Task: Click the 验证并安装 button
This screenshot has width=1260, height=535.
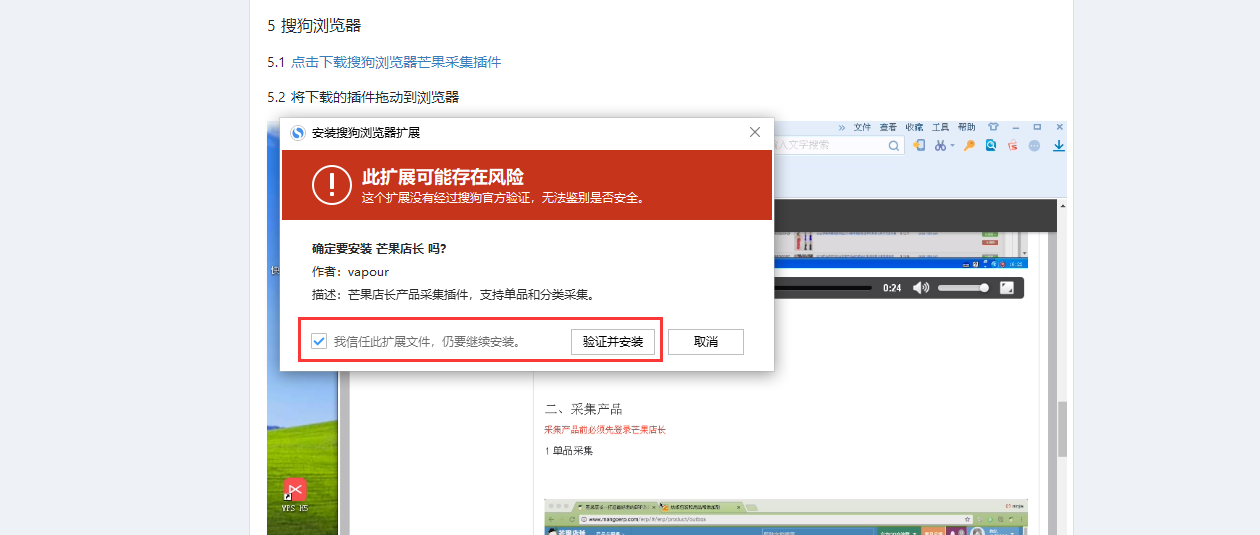Action: click(x=613, y=342)
